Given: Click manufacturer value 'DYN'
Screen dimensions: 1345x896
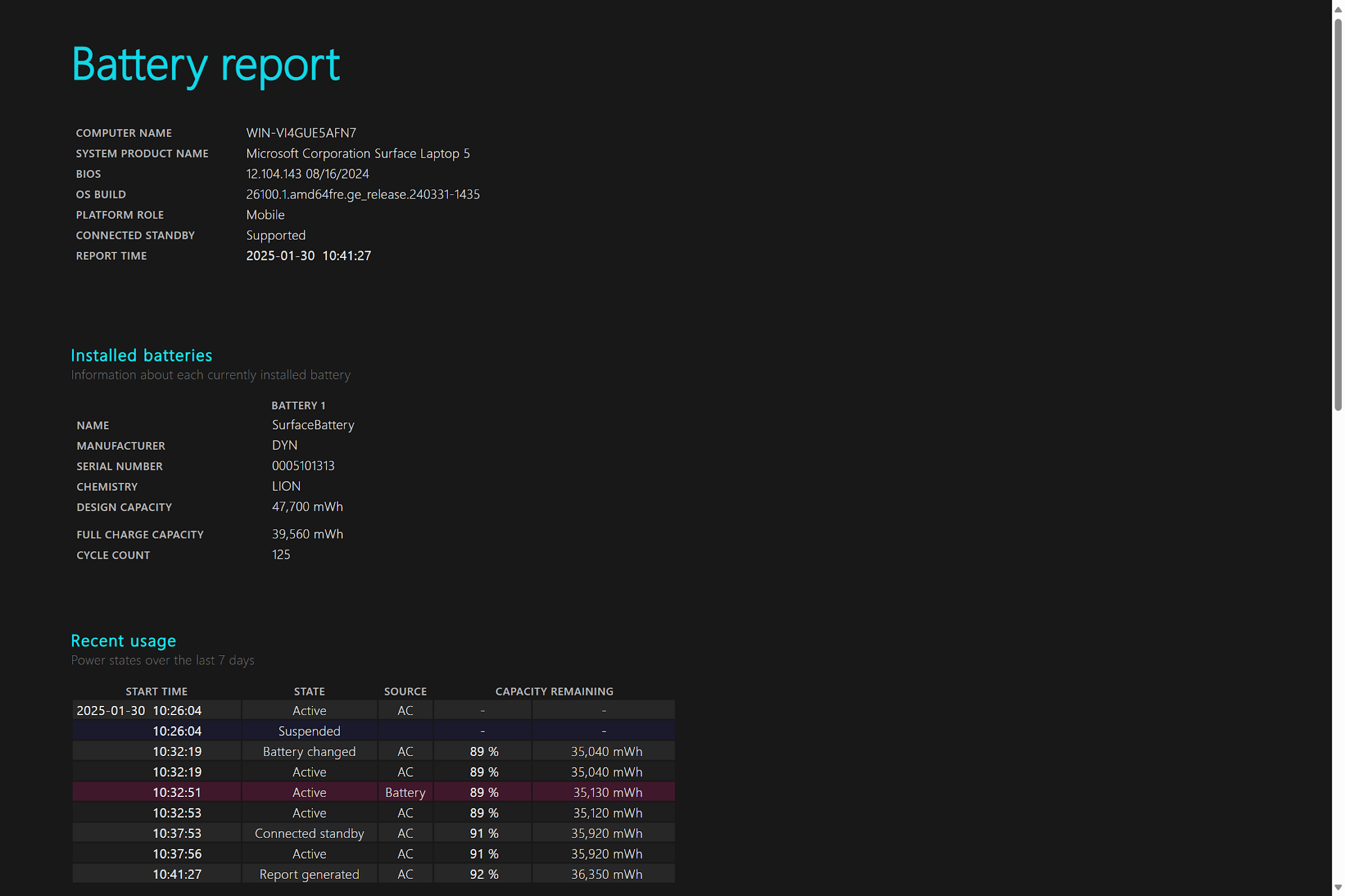Looking at the screenshot, I should click(284, 446).
